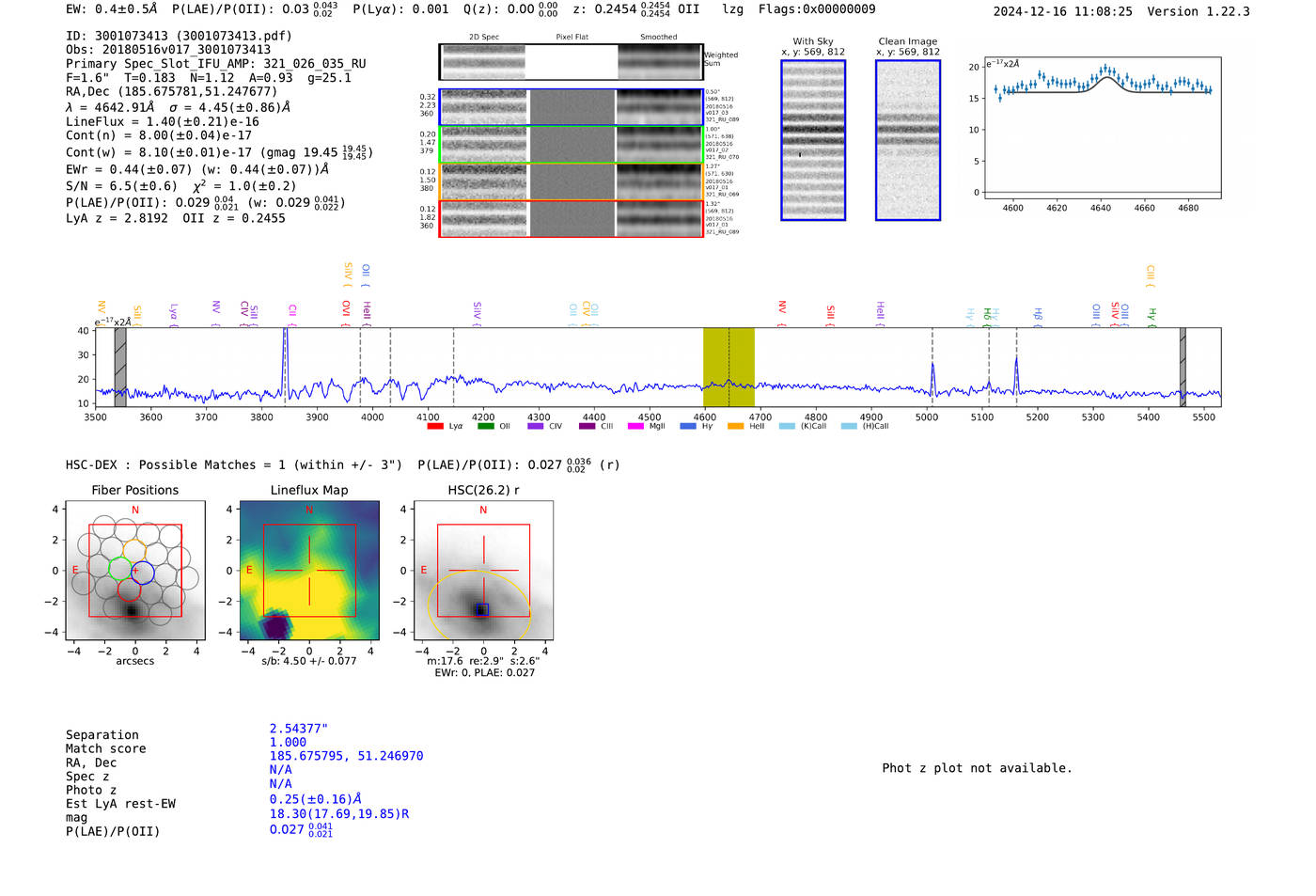Open the Lineflux Map image

point(309,570)
